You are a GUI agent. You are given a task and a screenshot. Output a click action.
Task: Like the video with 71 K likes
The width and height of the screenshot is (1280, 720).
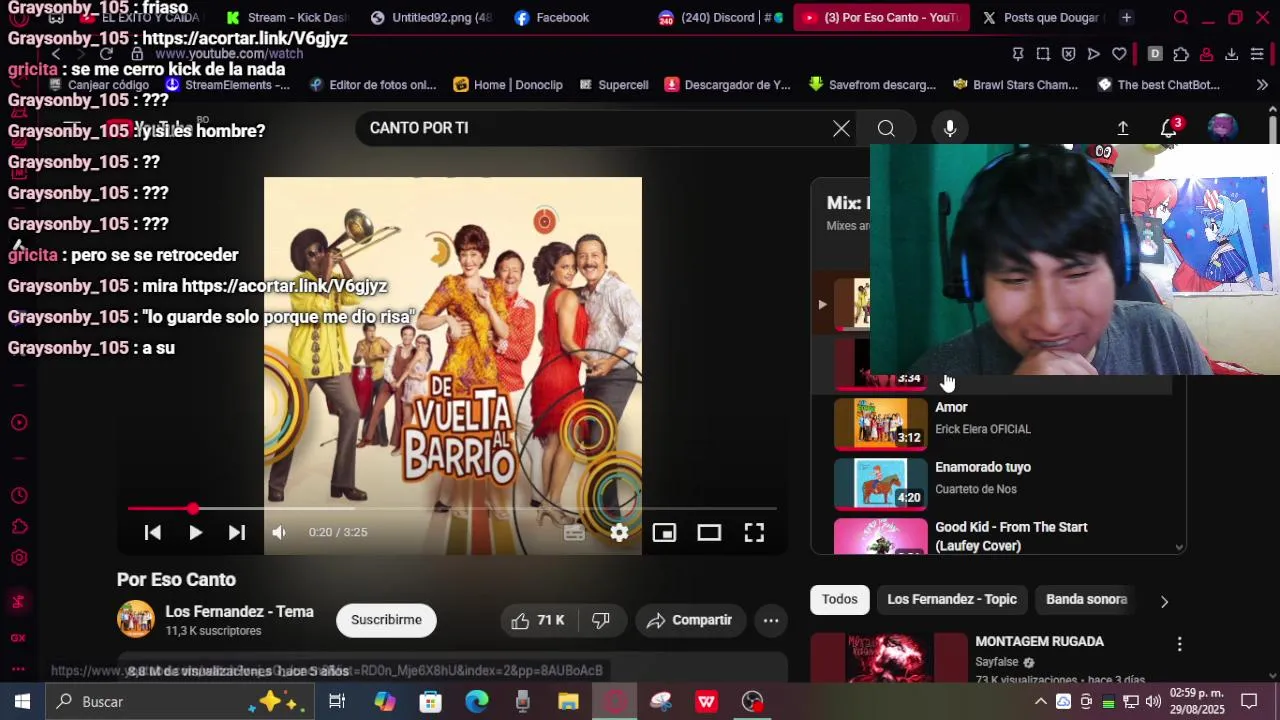pyautogui.click(x=537, y=621)
